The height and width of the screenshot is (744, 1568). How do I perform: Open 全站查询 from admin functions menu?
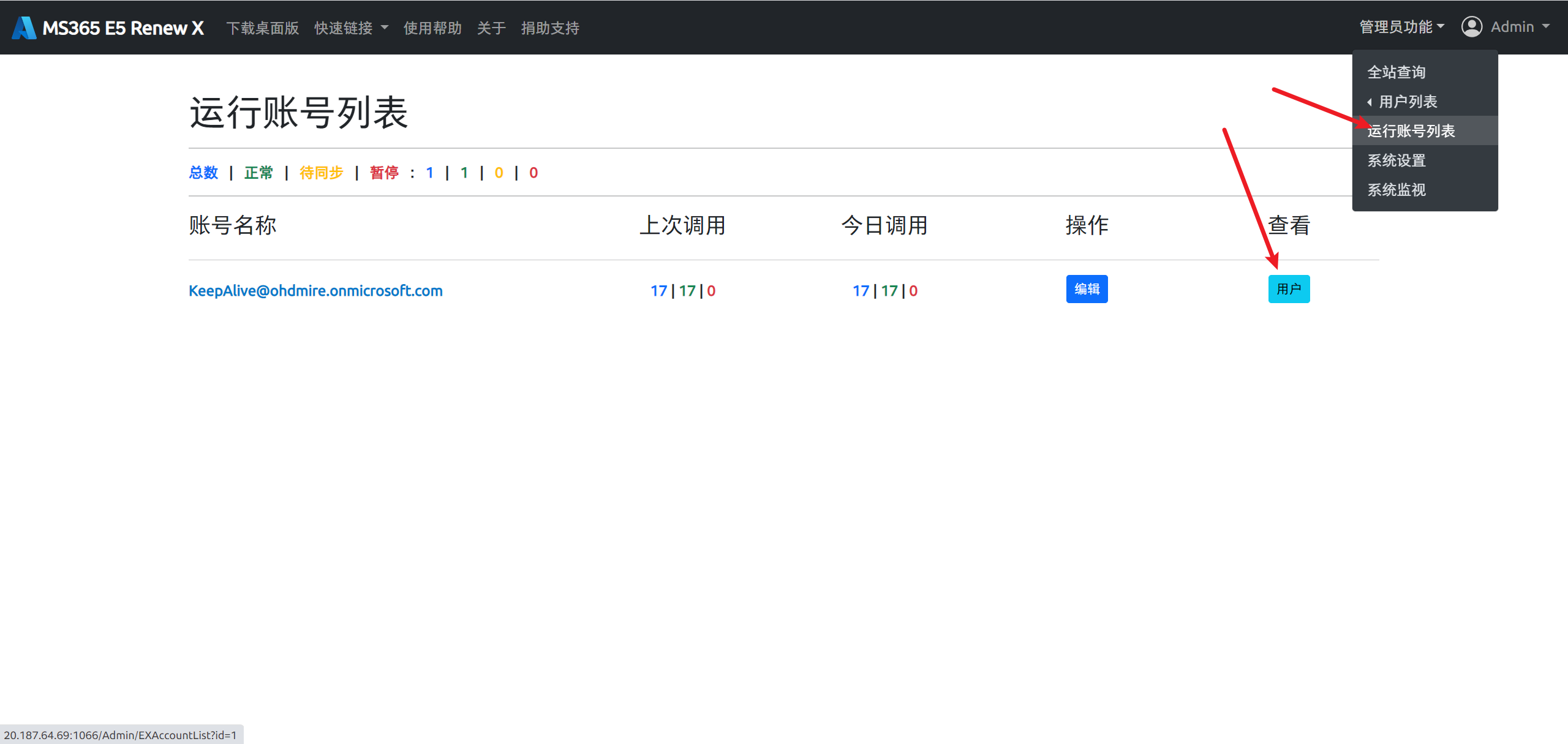[1397, 72]
